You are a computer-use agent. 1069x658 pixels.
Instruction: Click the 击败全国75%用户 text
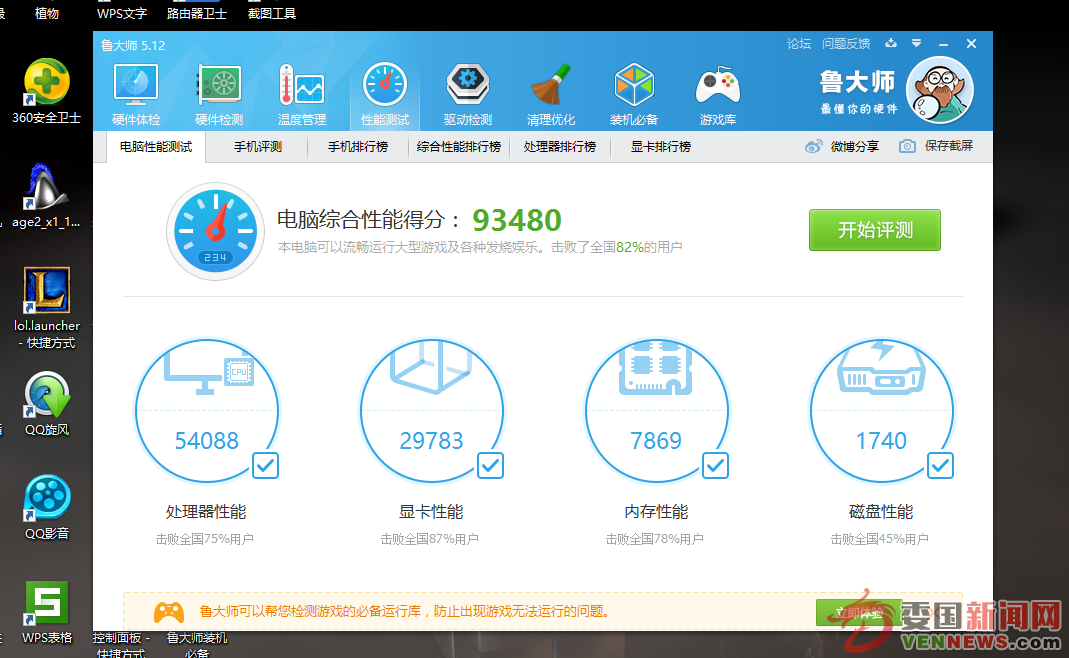(x=205, y=539)
